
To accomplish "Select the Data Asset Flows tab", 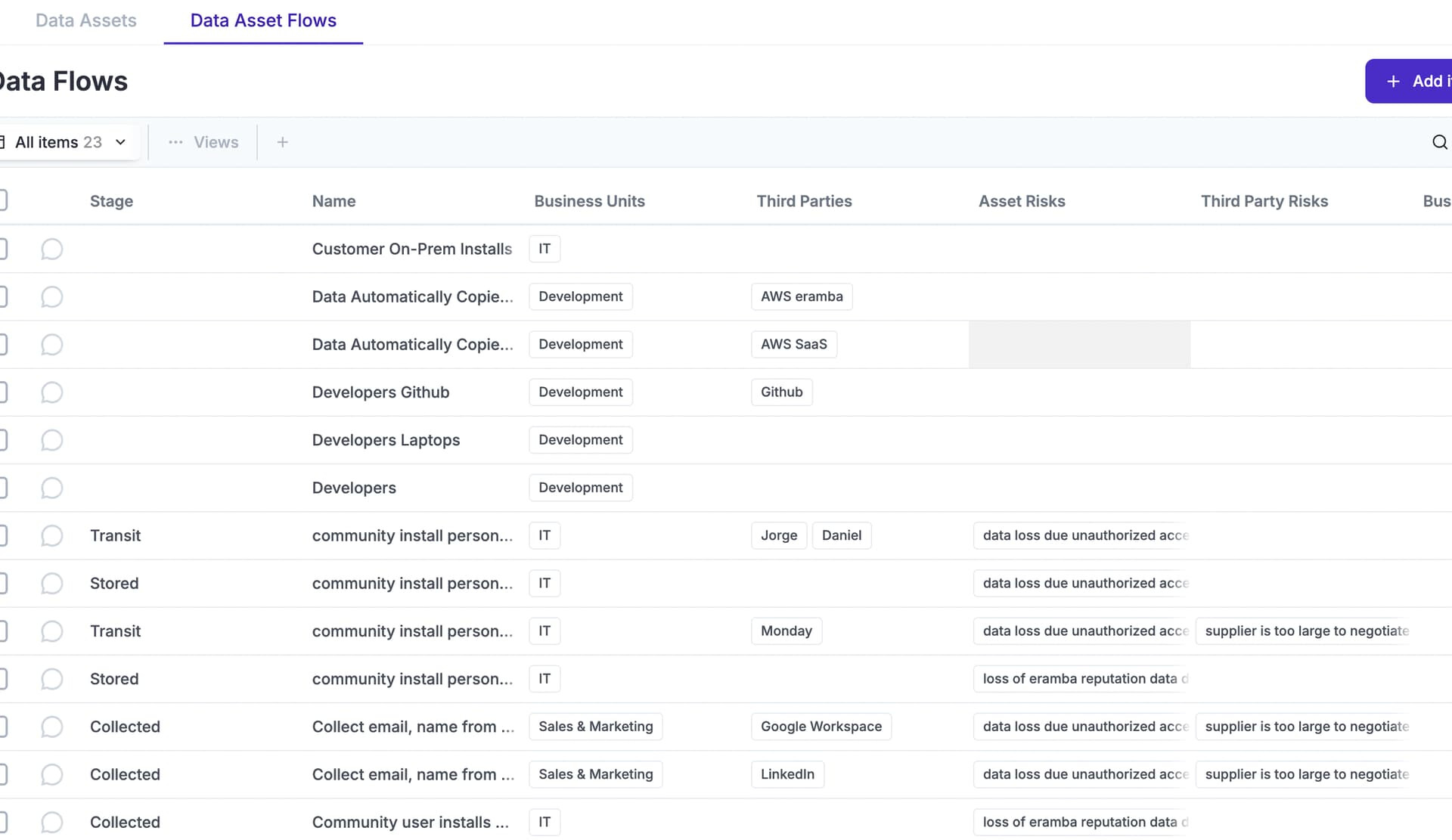I will (x=263, y=20).
